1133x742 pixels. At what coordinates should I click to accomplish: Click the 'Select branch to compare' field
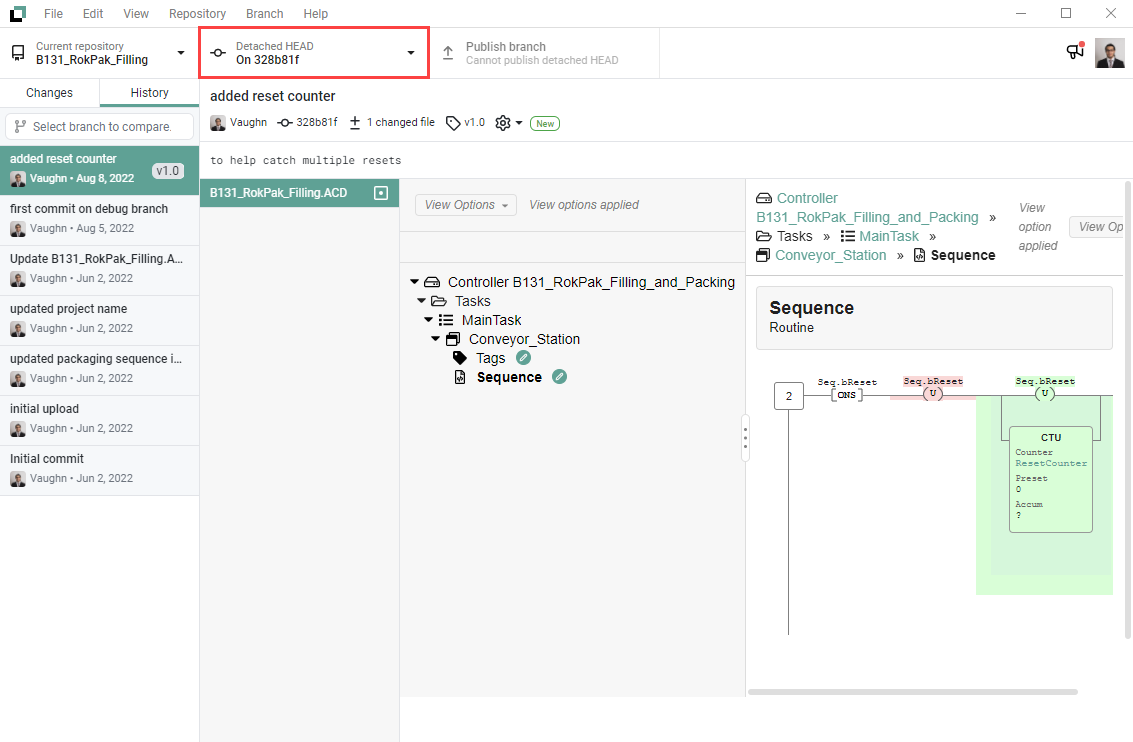tap(99, 127)
